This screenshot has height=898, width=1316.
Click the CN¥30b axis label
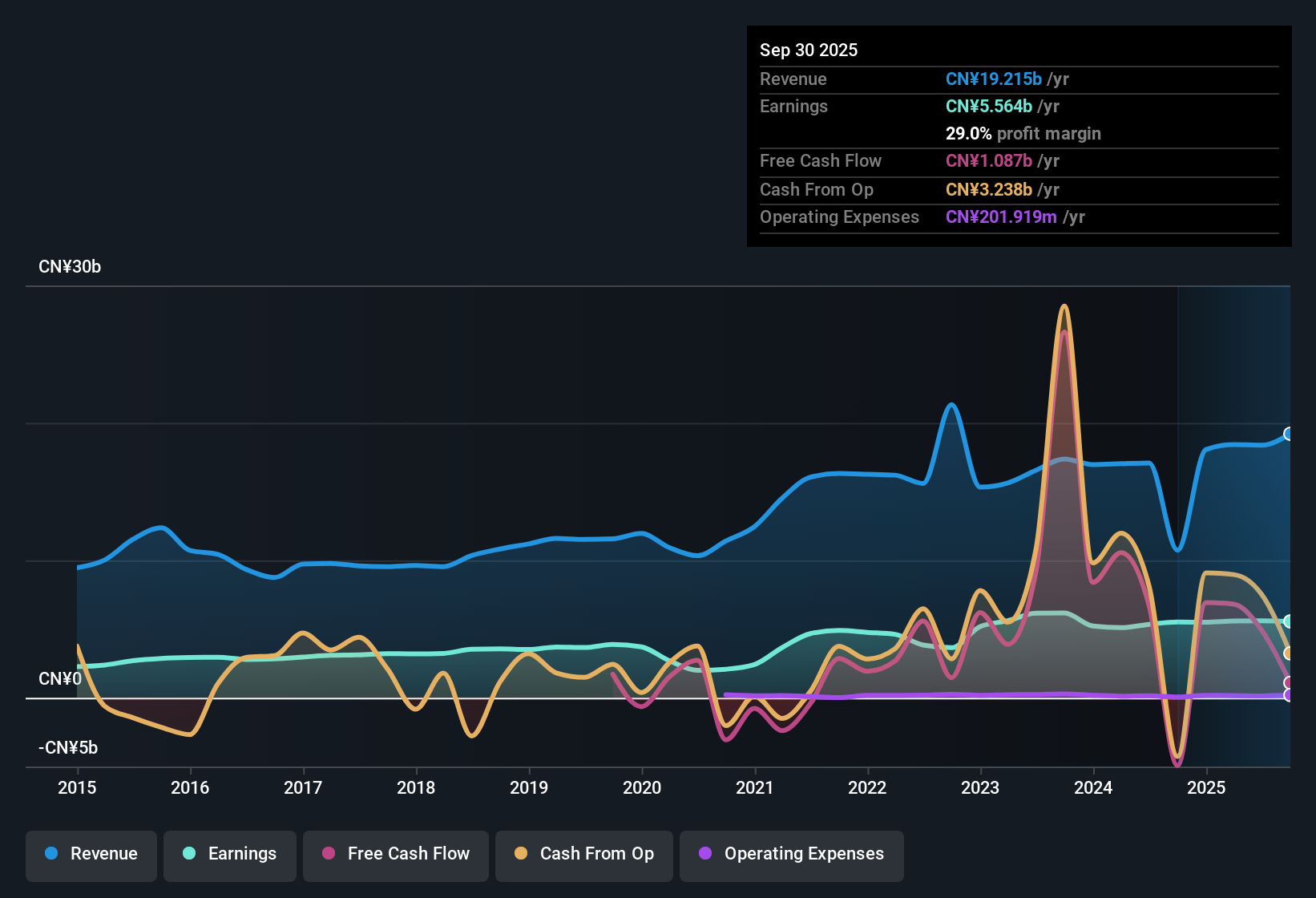click(x=70, y=267)
